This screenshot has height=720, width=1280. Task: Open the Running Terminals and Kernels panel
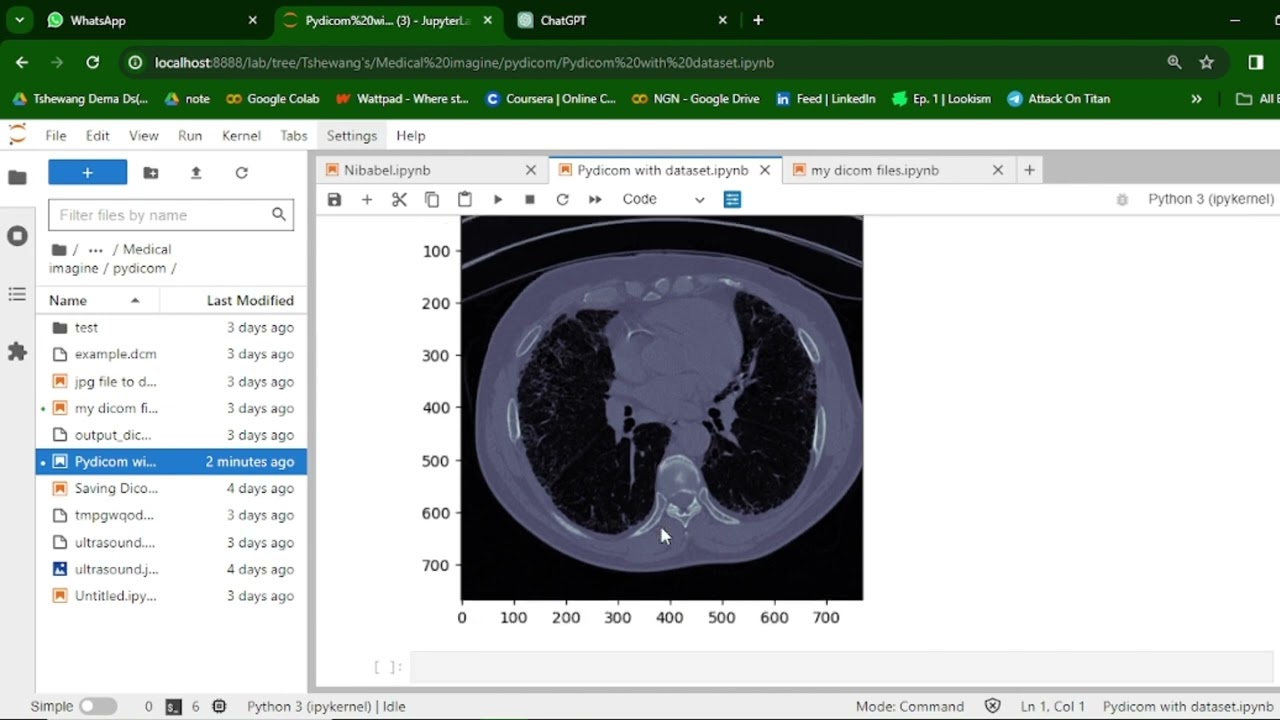click(x=17, y=236)
